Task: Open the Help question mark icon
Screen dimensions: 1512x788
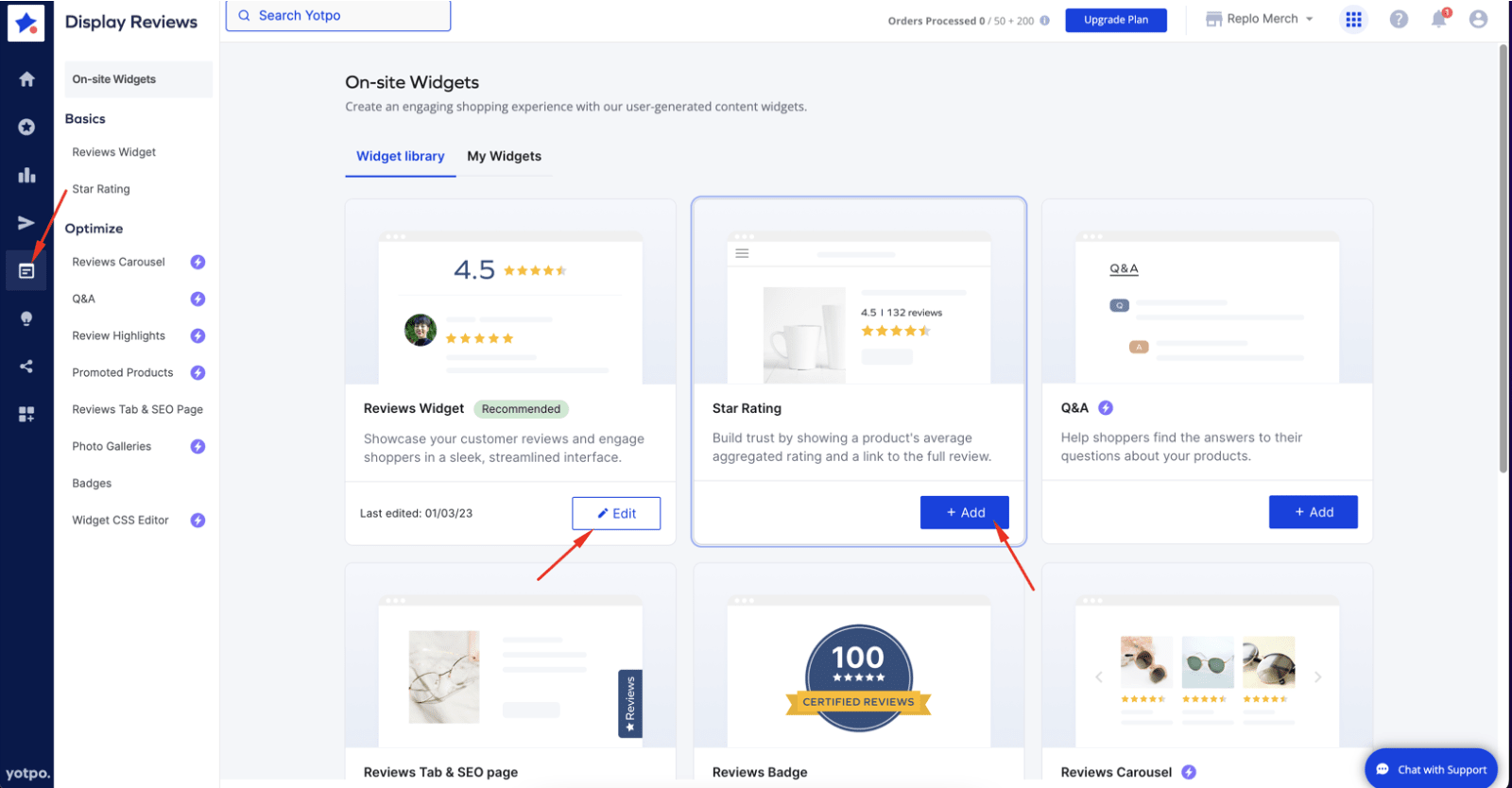Action: pos(1399,19)
